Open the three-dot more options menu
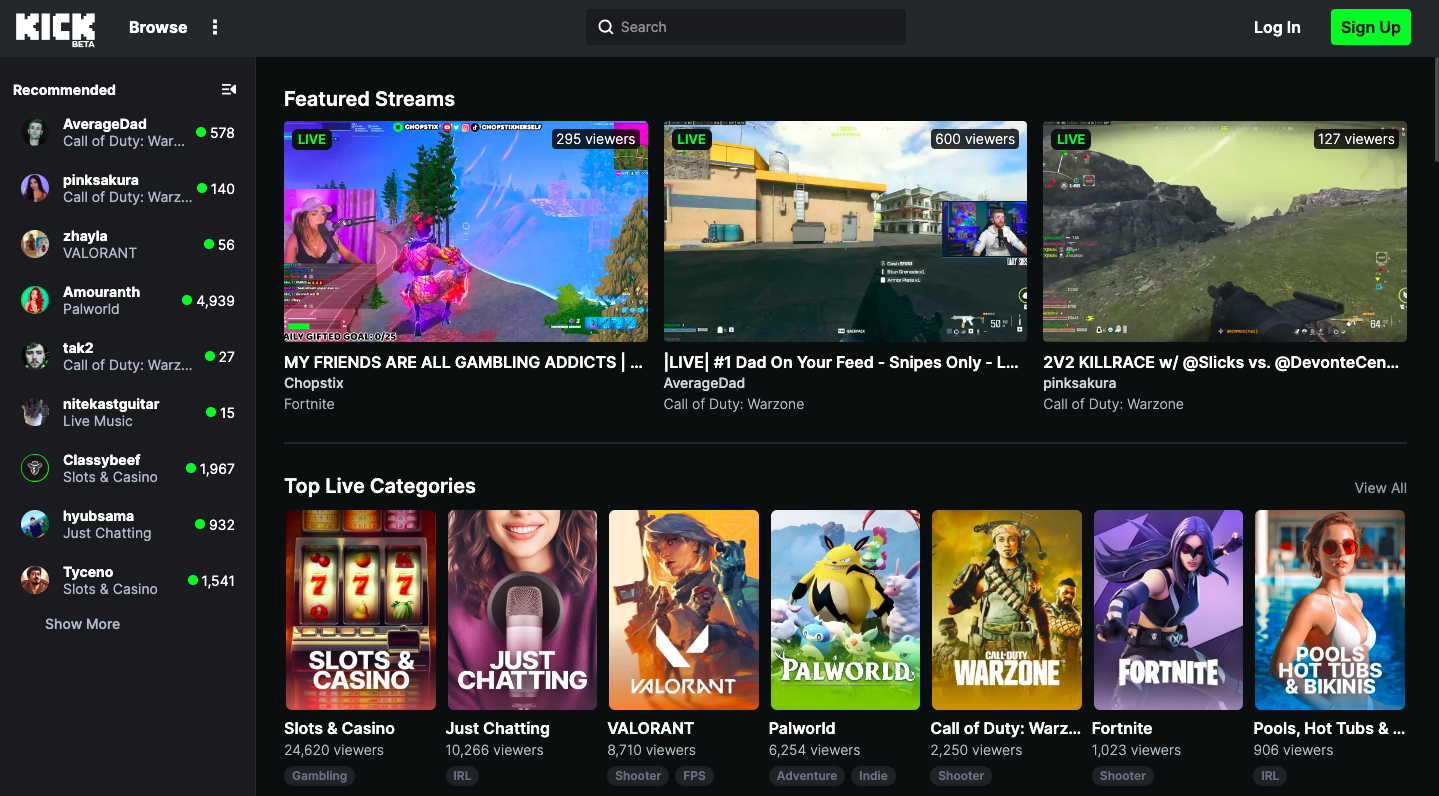The width and height of the screenshot is (1439, 796). click(x=214, y=28)
